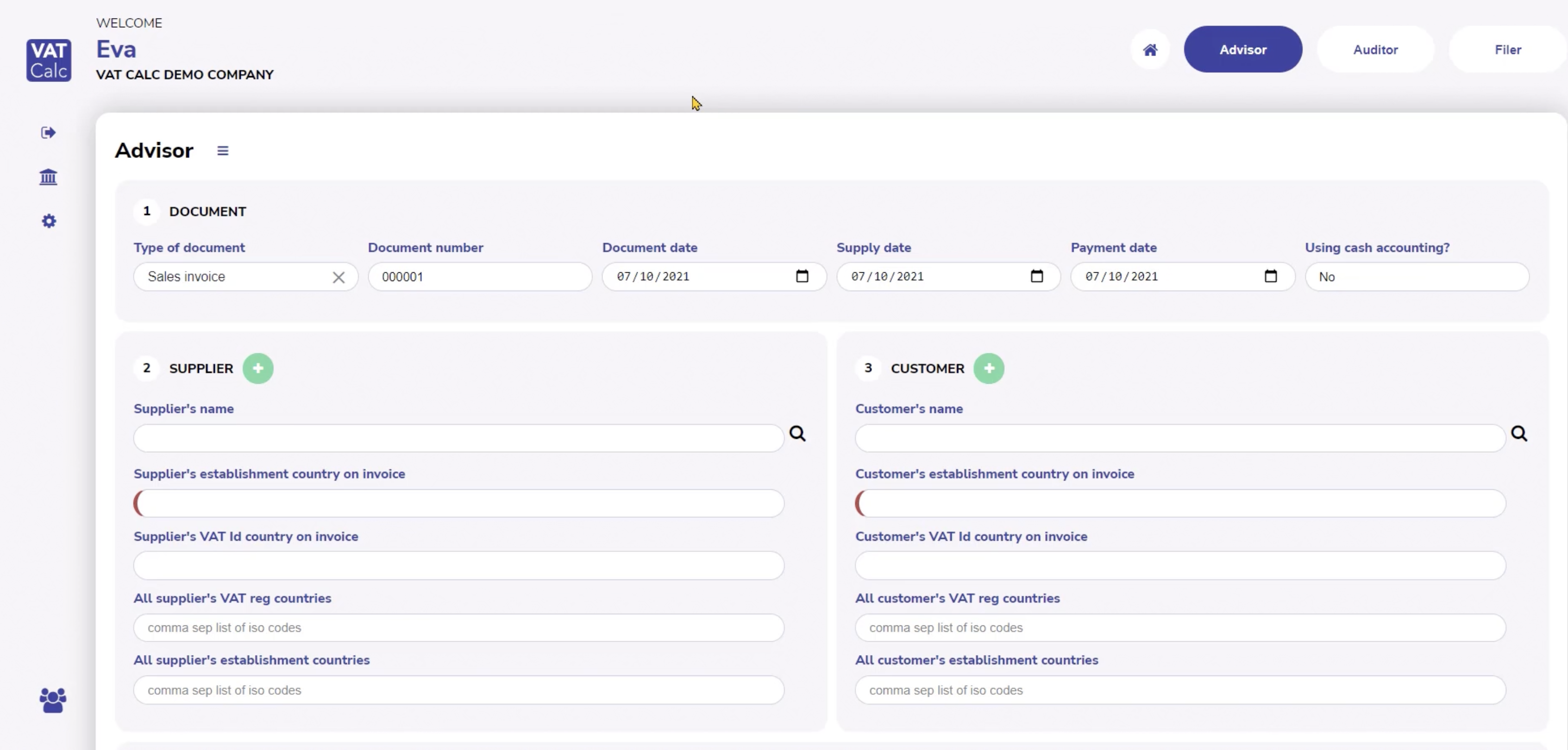Click the user name Eva

pyautogui.click(x=116, y=50)
